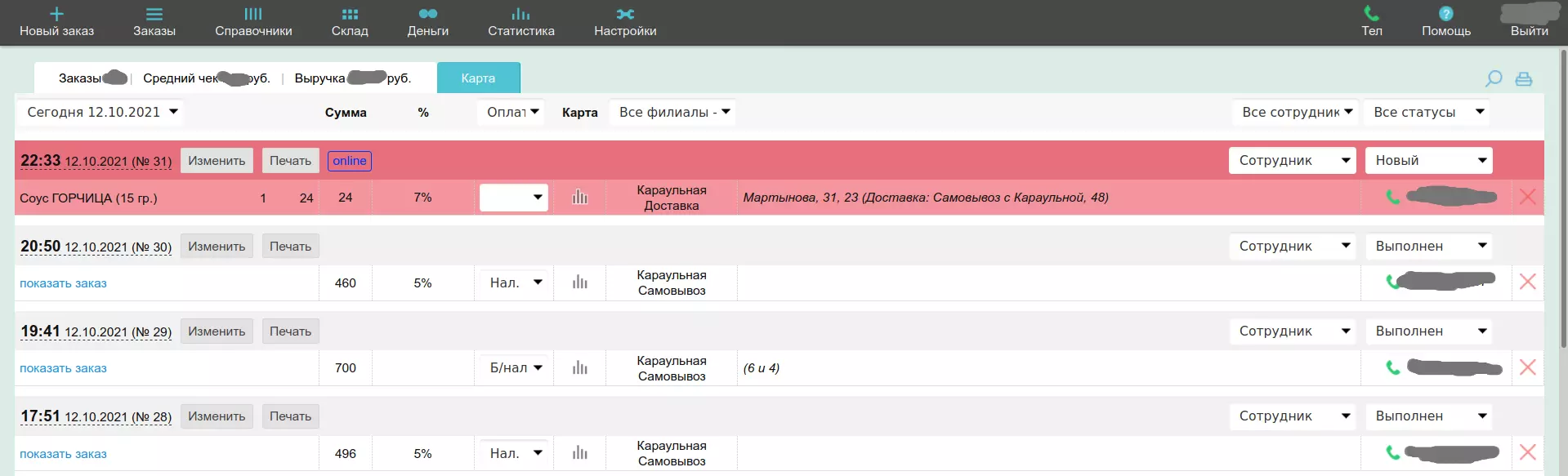Image resolution: width=1568 pixels, height=476 pixels.
Task: Go to the Склад section
Action: tap(350, 22)
